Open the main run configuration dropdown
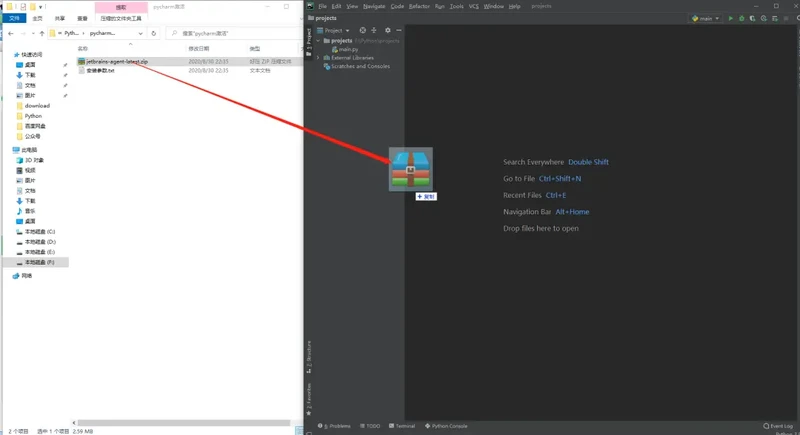 (706, 18)
